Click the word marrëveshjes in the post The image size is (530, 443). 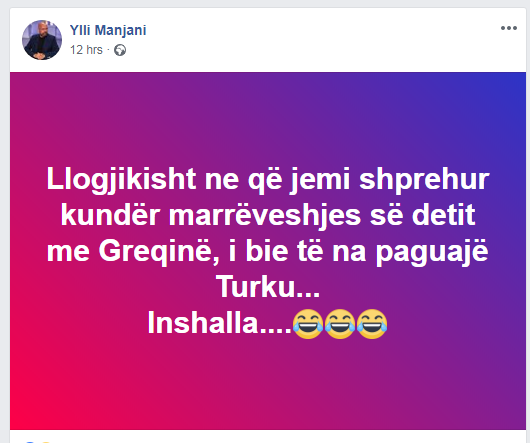click(x=265, y=216)
